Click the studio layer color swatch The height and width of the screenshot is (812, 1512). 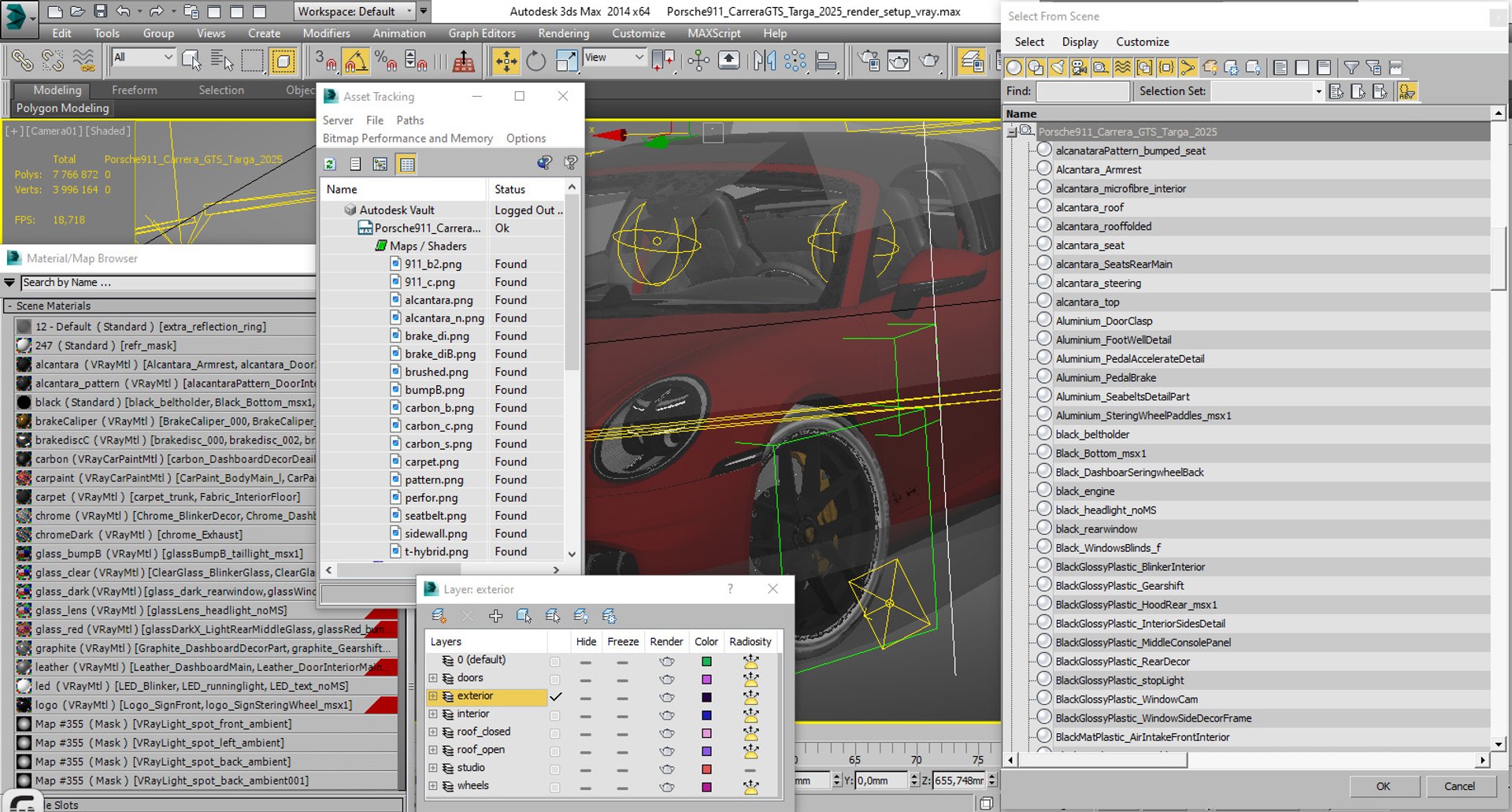706,769
